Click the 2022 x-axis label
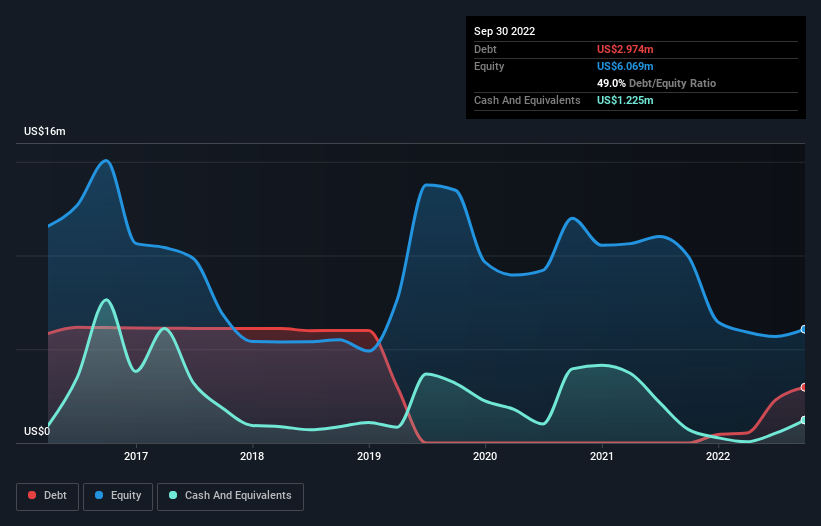 point(718,456)
